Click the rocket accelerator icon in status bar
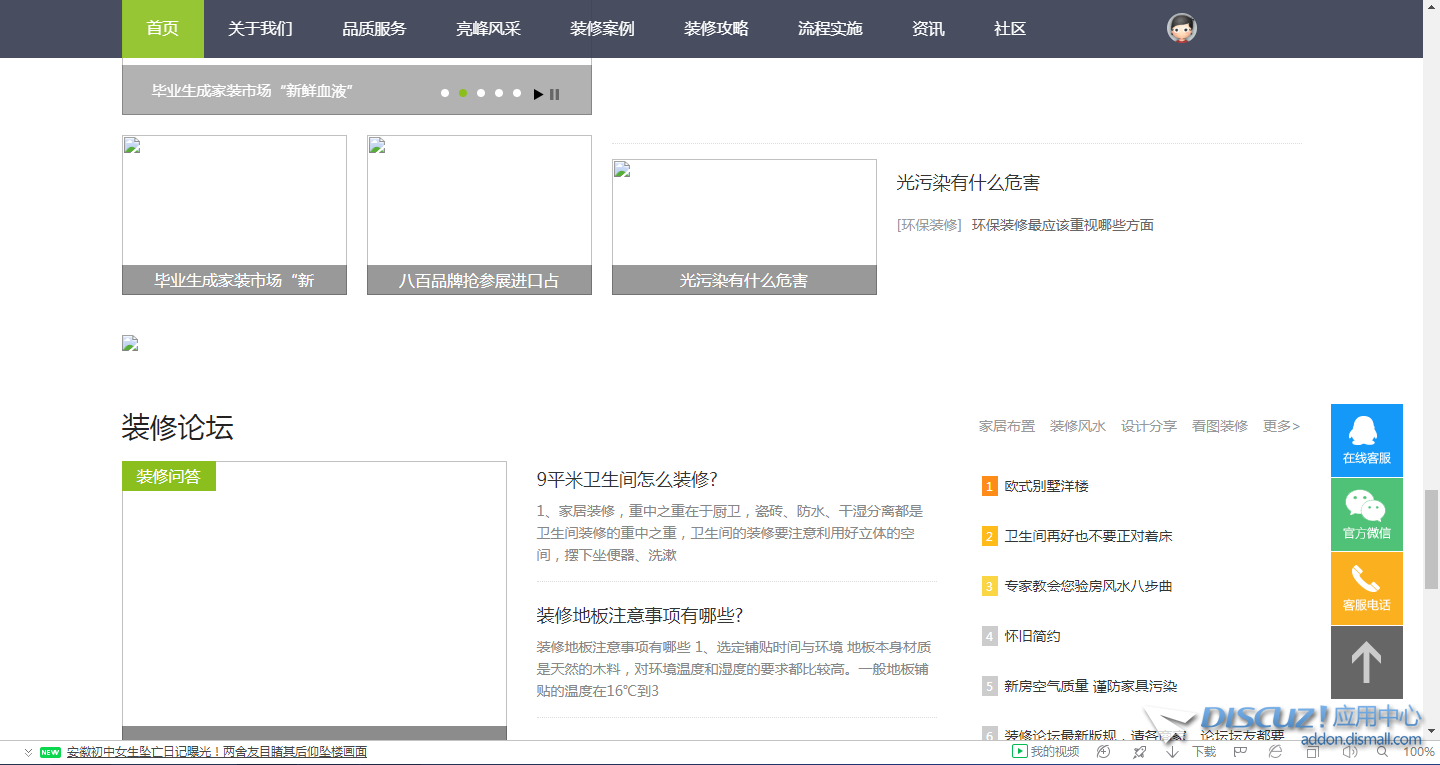The image size is (1440, 765). [x=1139, y=752]
